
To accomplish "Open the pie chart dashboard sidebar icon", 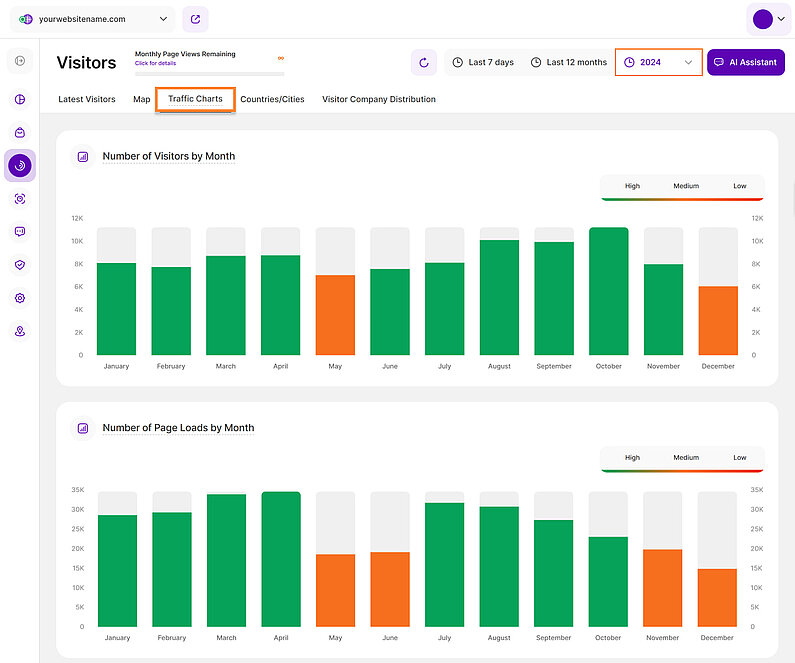I will tap(20, 99).
